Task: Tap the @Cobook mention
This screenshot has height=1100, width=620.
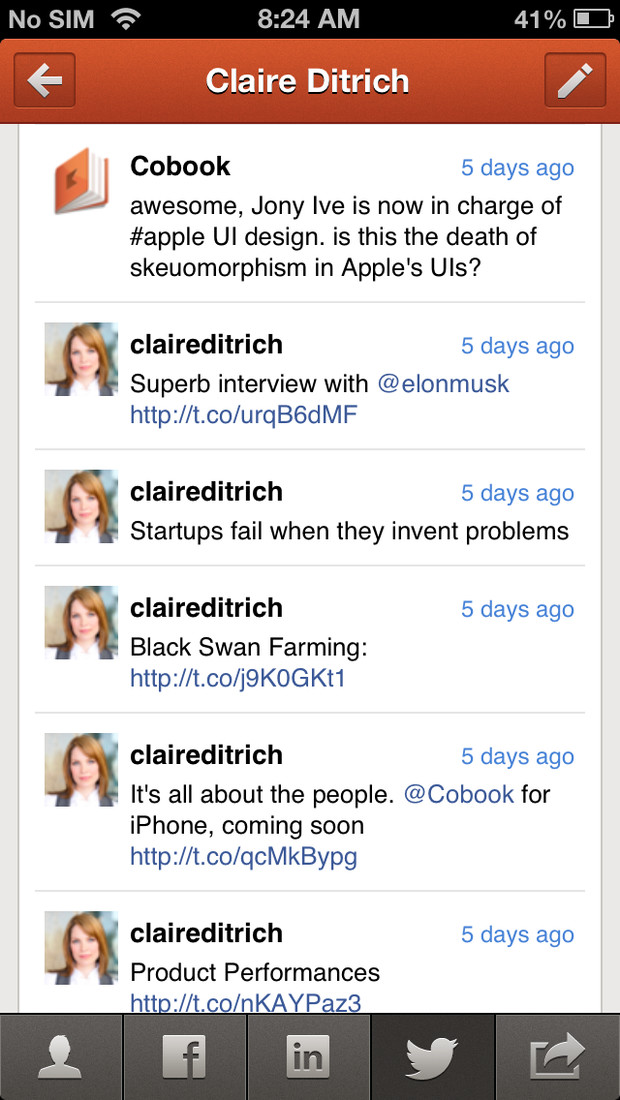Action: pyautogui.click(x=459, y=795)
